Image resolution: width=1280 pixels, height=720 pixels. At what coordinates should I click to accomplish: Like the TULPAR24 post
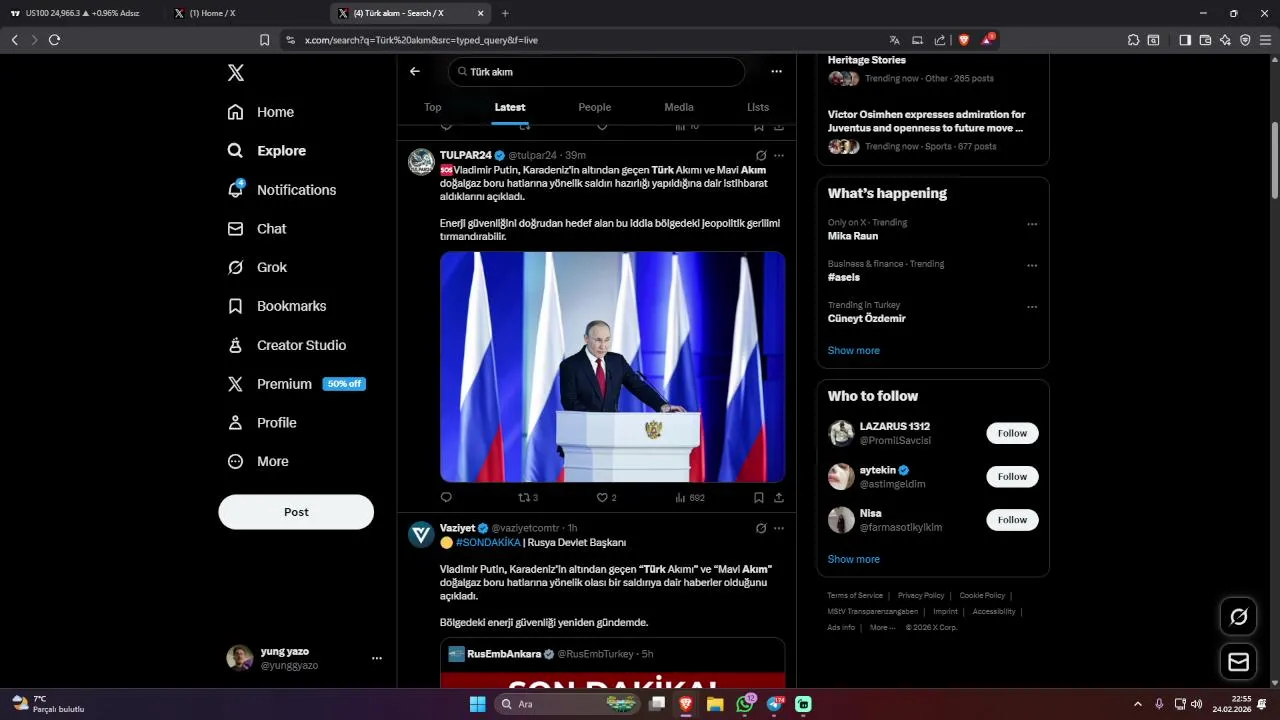click(x=606, y=497)
